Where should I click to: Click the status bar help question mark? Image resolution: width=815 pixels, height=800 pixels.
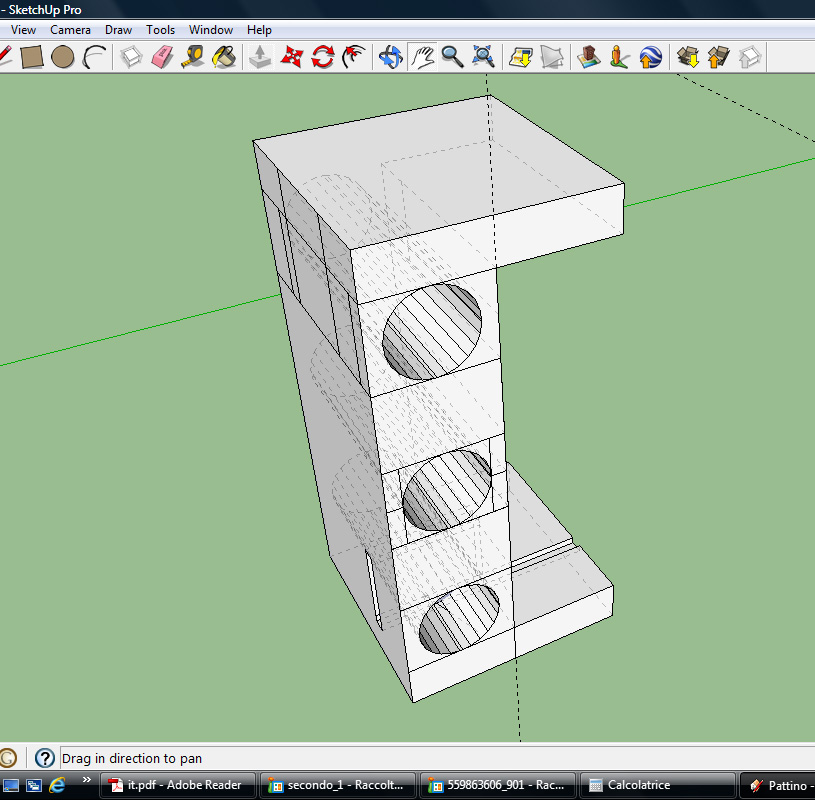point(45,759)
